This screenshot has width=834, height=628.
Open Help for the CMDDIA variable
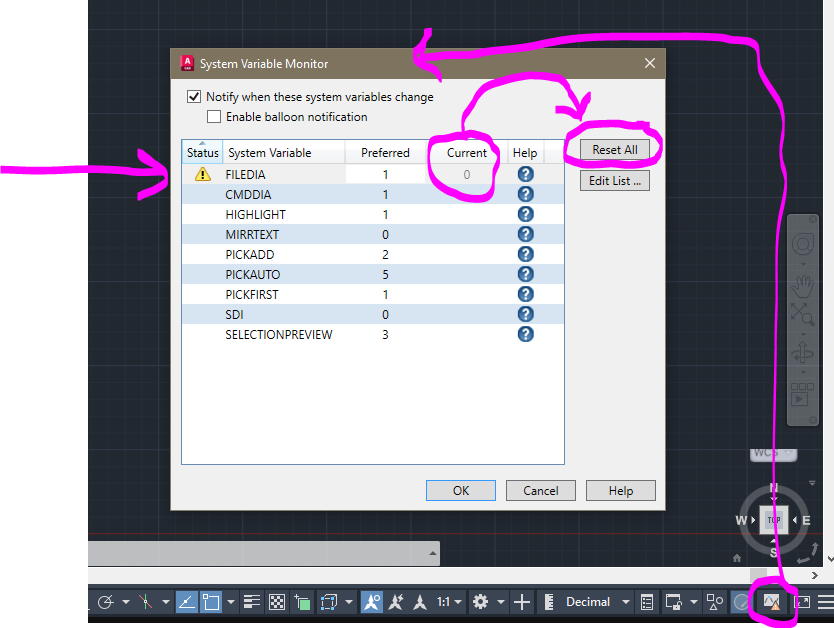coord(525,194)
